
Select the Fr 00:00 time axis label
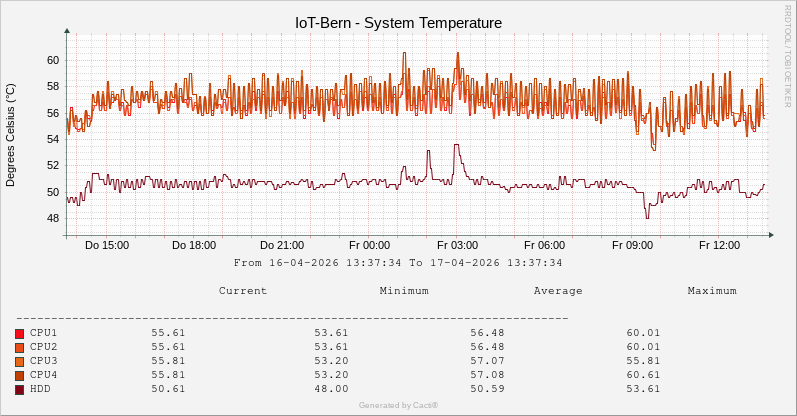pos(369,245)
